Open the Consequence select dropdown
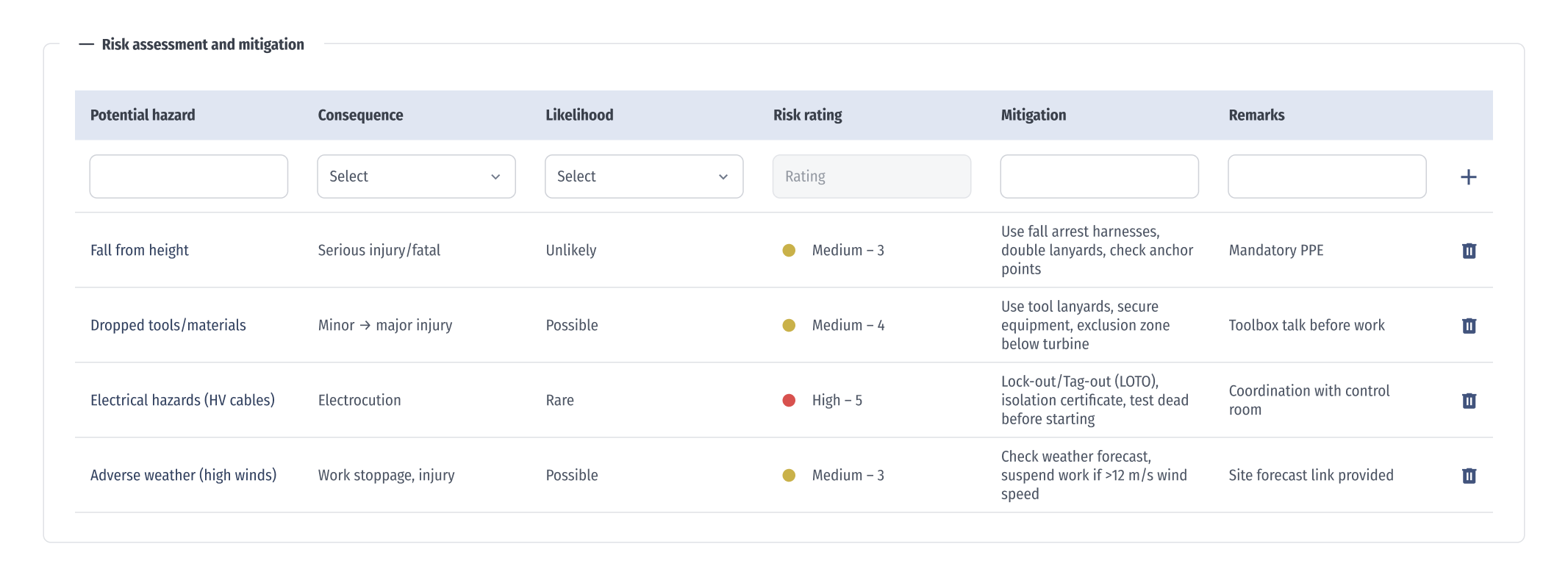The height and width of the screenshot is (586, 1568). tap(416, 176)
